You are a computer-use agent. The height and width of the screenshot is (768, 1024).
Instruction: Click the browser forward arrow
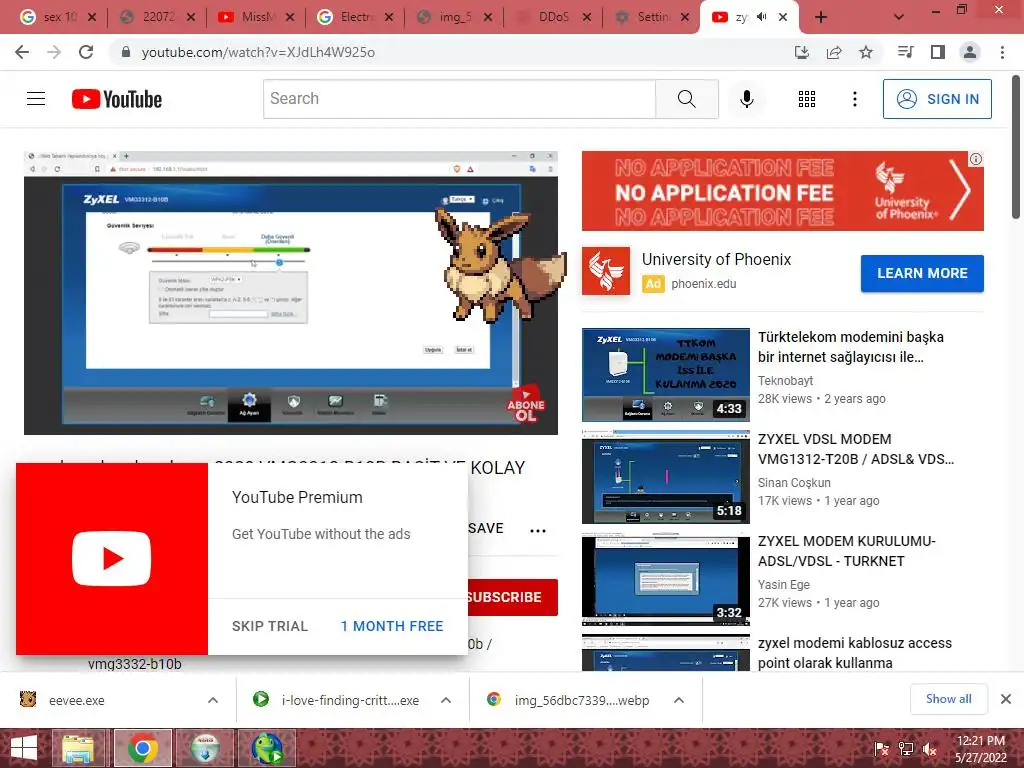pyautogui.click(x=54, y=52)
